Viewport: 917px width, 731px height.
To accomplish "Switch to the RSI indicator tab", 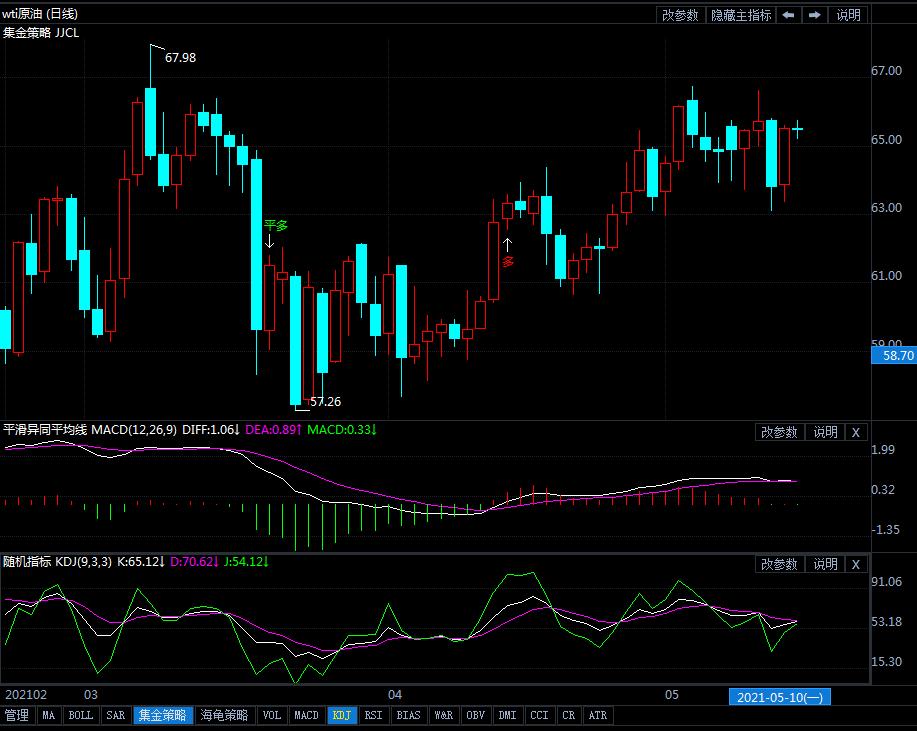I will [x=373, y=716].
